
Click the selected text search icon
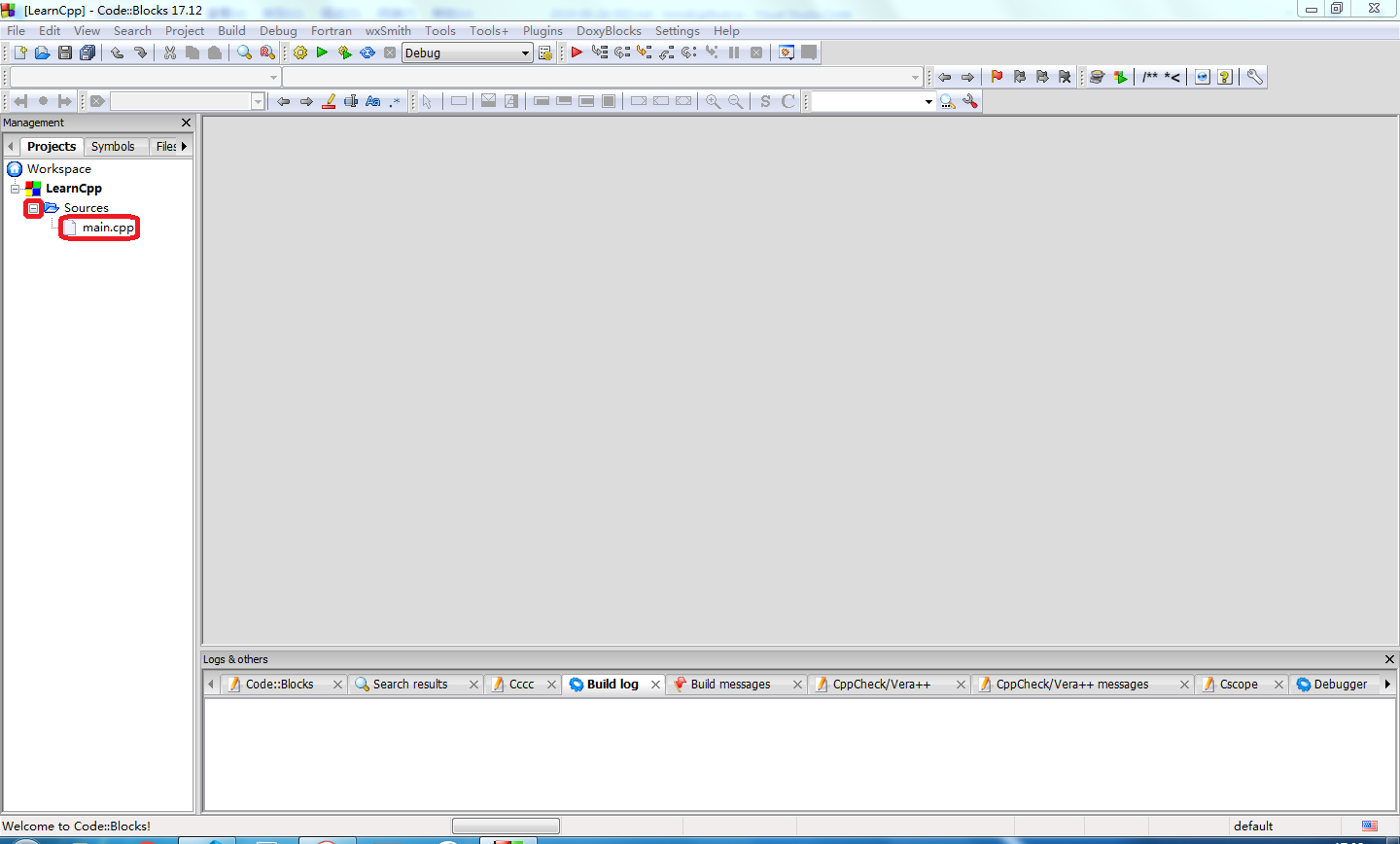click(351, 101)
